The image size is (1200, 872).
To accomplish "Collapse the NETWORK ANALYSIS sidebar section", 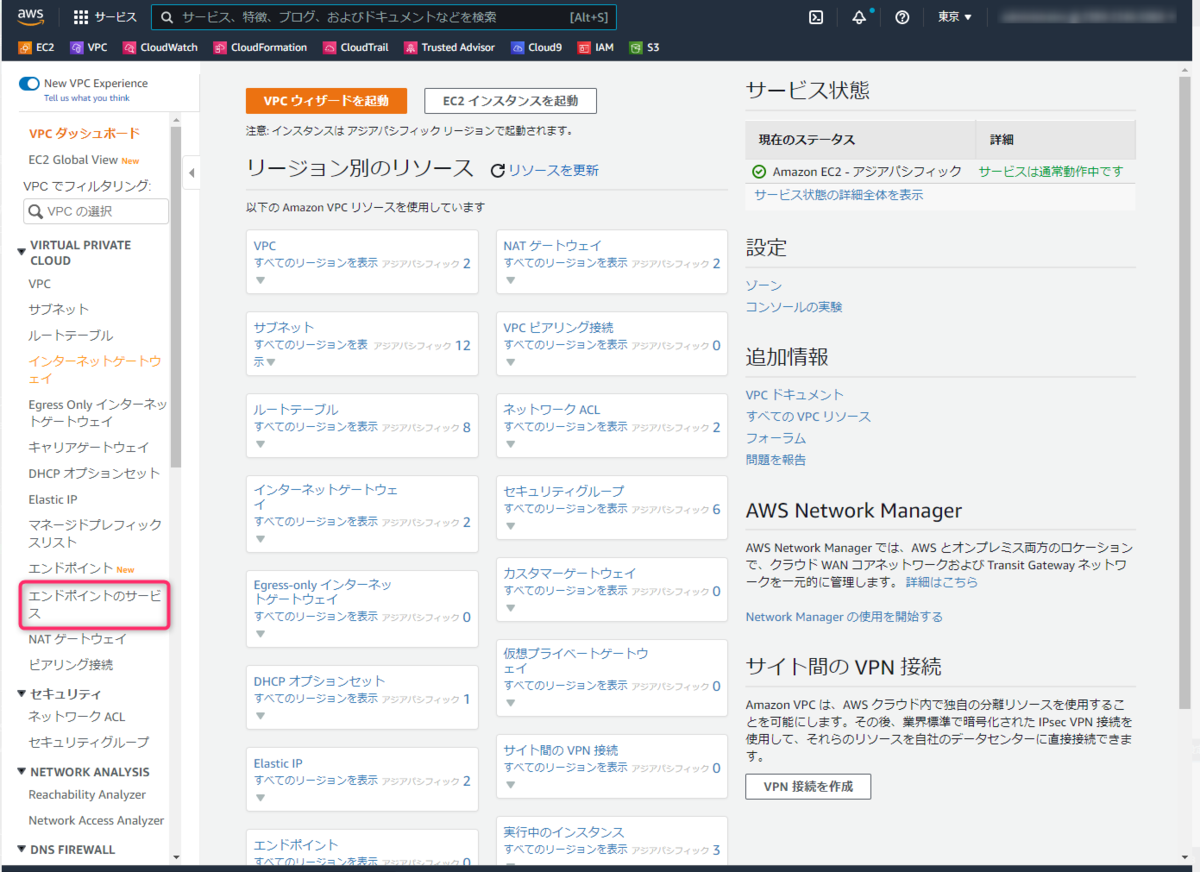I will click(x=22, y=772).
